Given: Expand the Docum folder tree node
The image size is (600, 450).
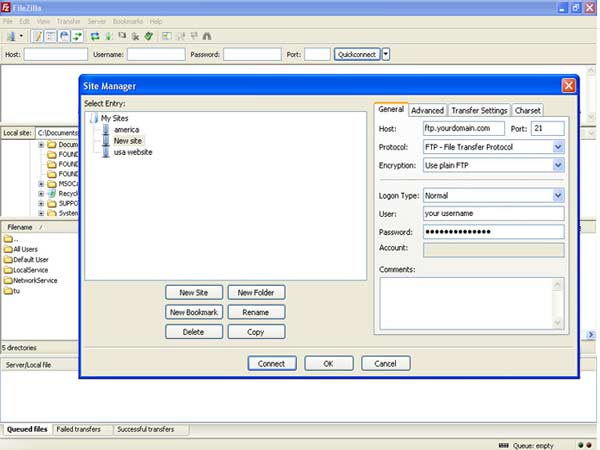Looking at the screenshot, I should [41, 145].
